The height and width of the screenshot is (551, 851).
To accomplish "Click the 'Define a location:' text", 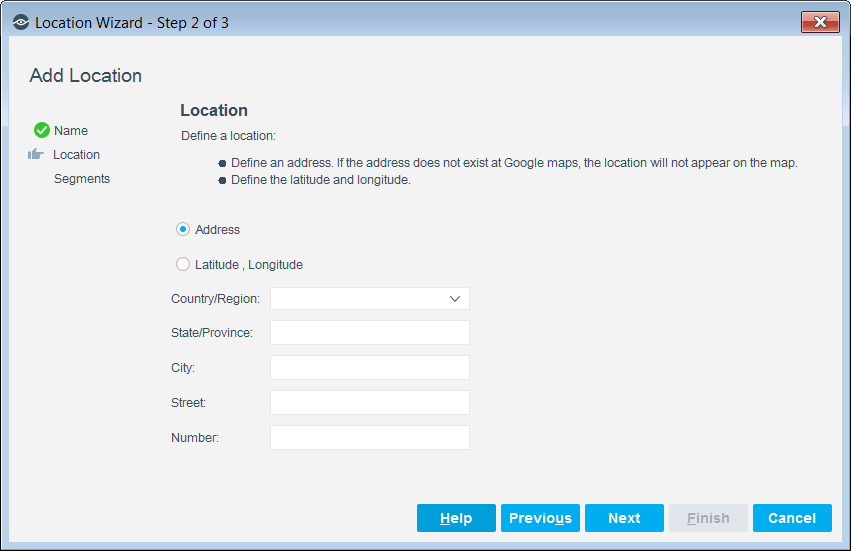I will (228, 136).
